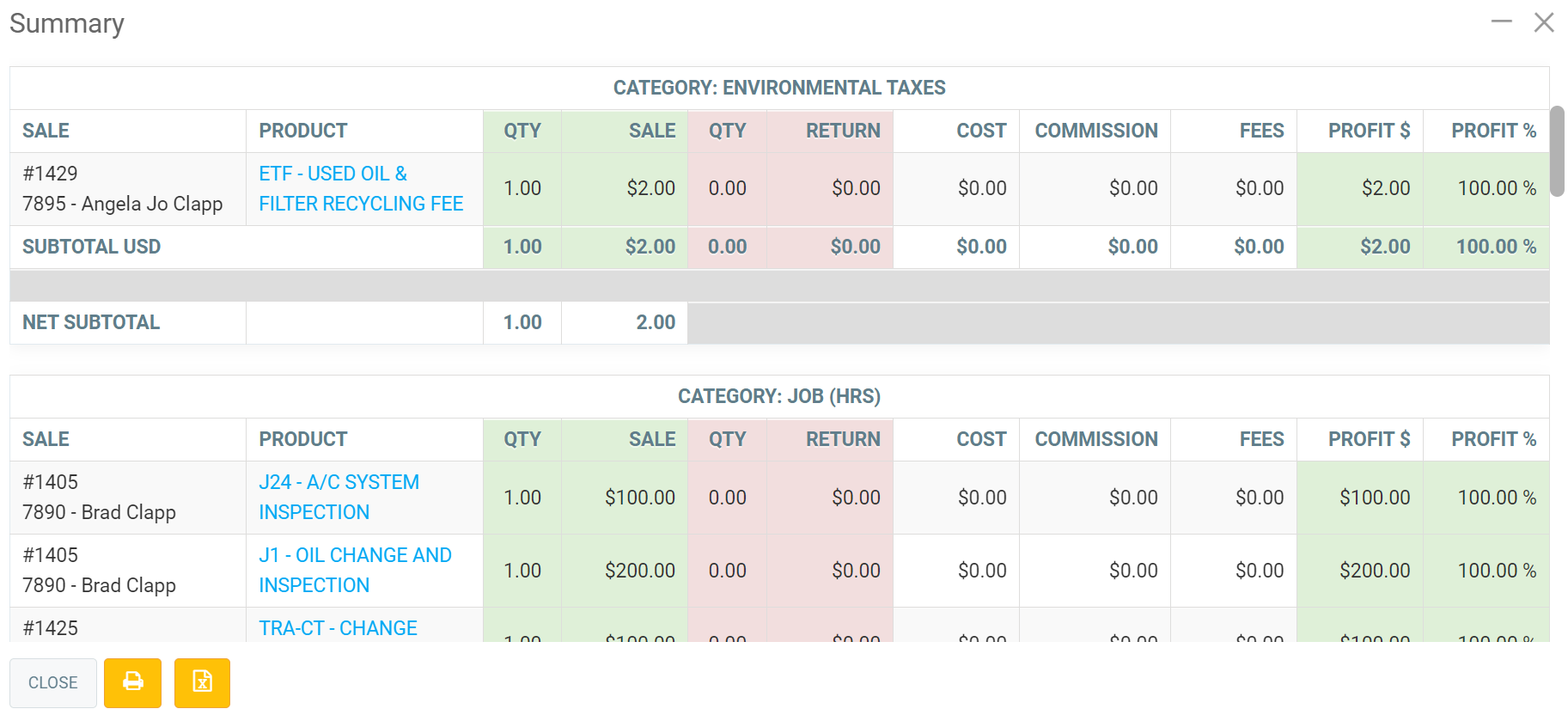Minimize the Summary dialog
1568x709 pixels.
pyautogui.click(x=1501, y=22)
